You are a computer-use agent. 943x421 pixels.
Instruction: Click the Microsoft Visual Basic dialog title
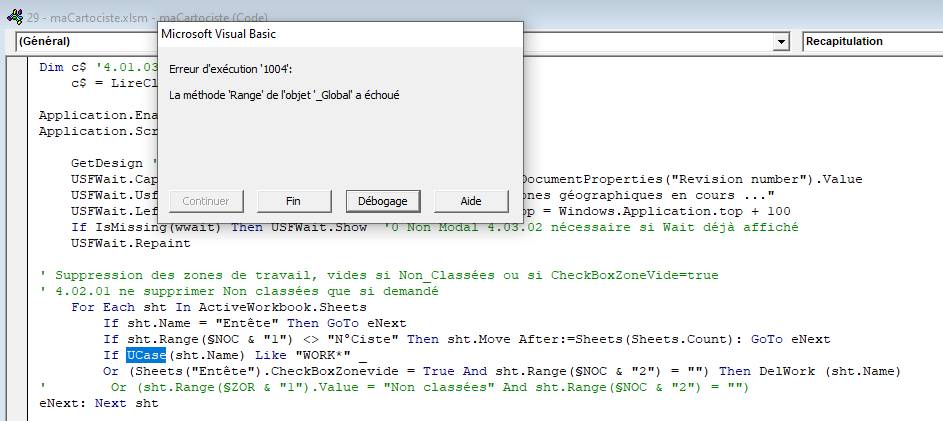[219, 35]
